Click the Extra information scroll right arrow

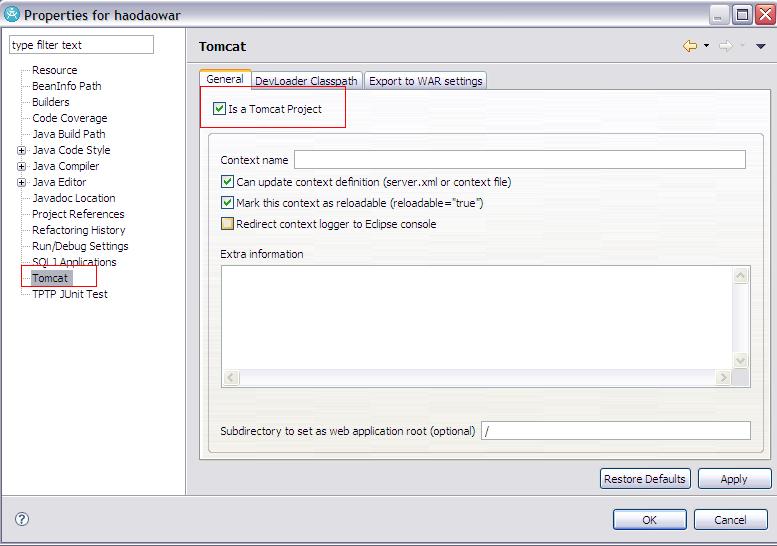(723, 378)
